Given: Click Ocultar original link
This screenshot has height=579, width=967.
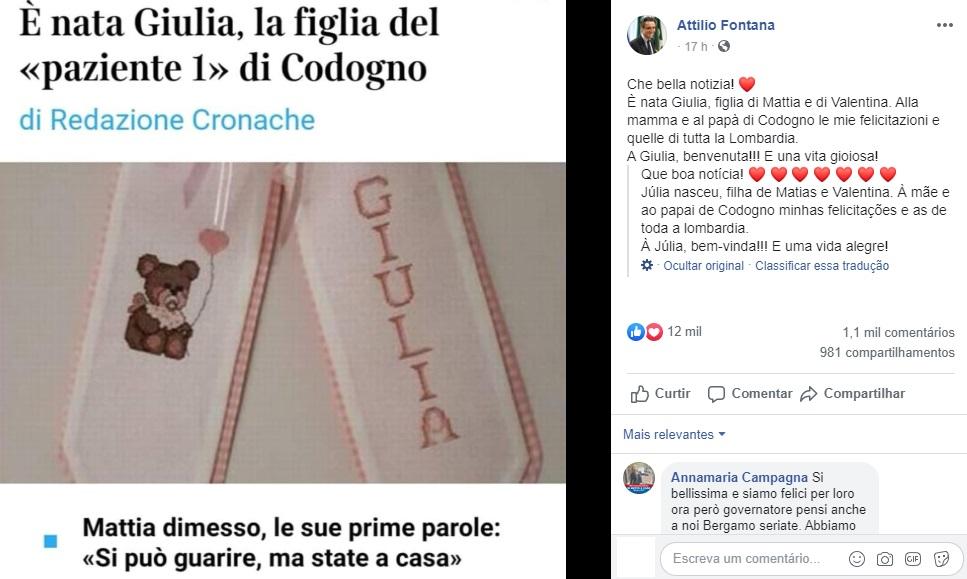Looking at the screenshot, I should coord(703,266).
